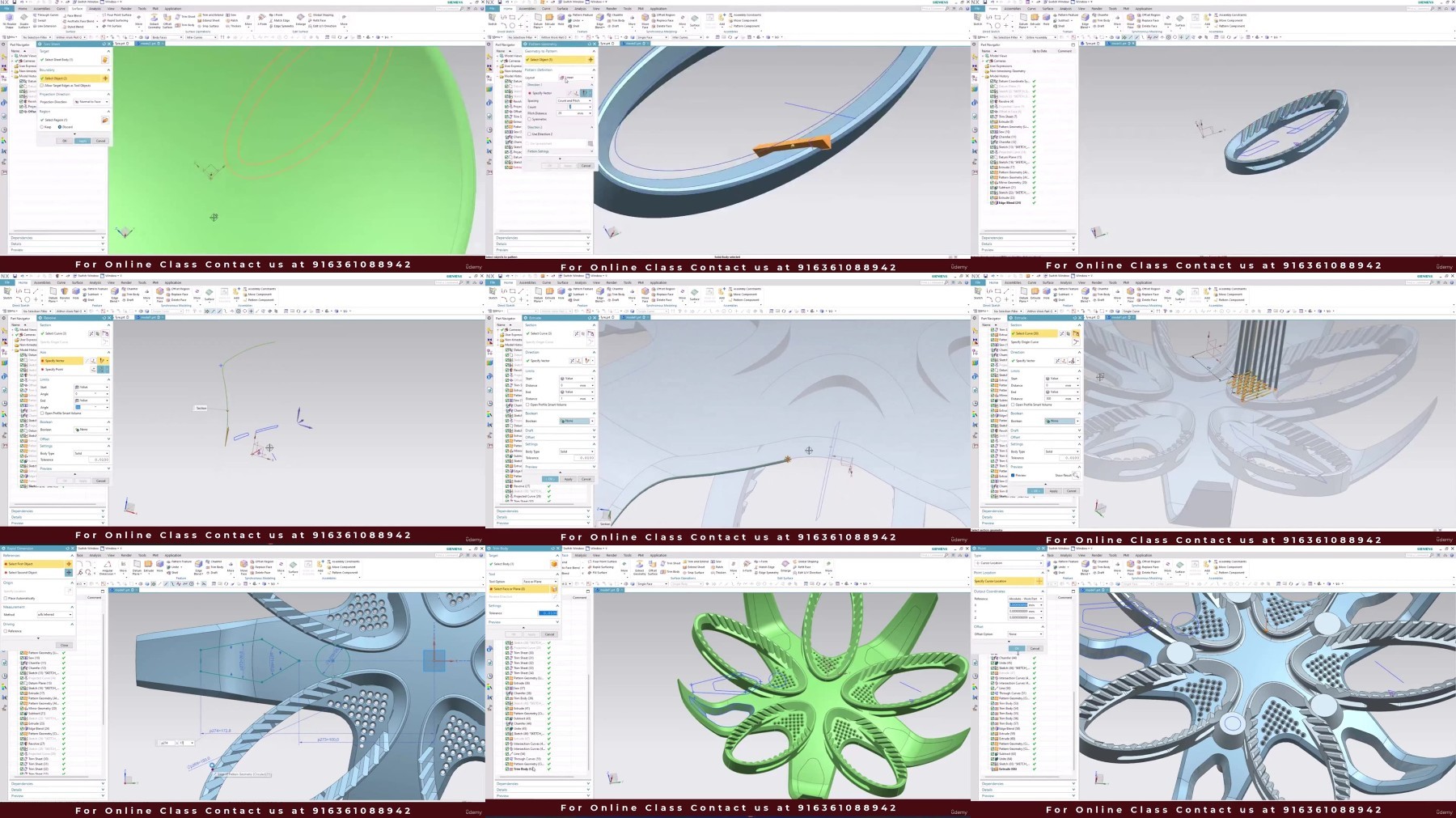Click Select Region icon in Trim Sheet dialog
This screenshot has height=818, width=1456.
click(105, 121)
